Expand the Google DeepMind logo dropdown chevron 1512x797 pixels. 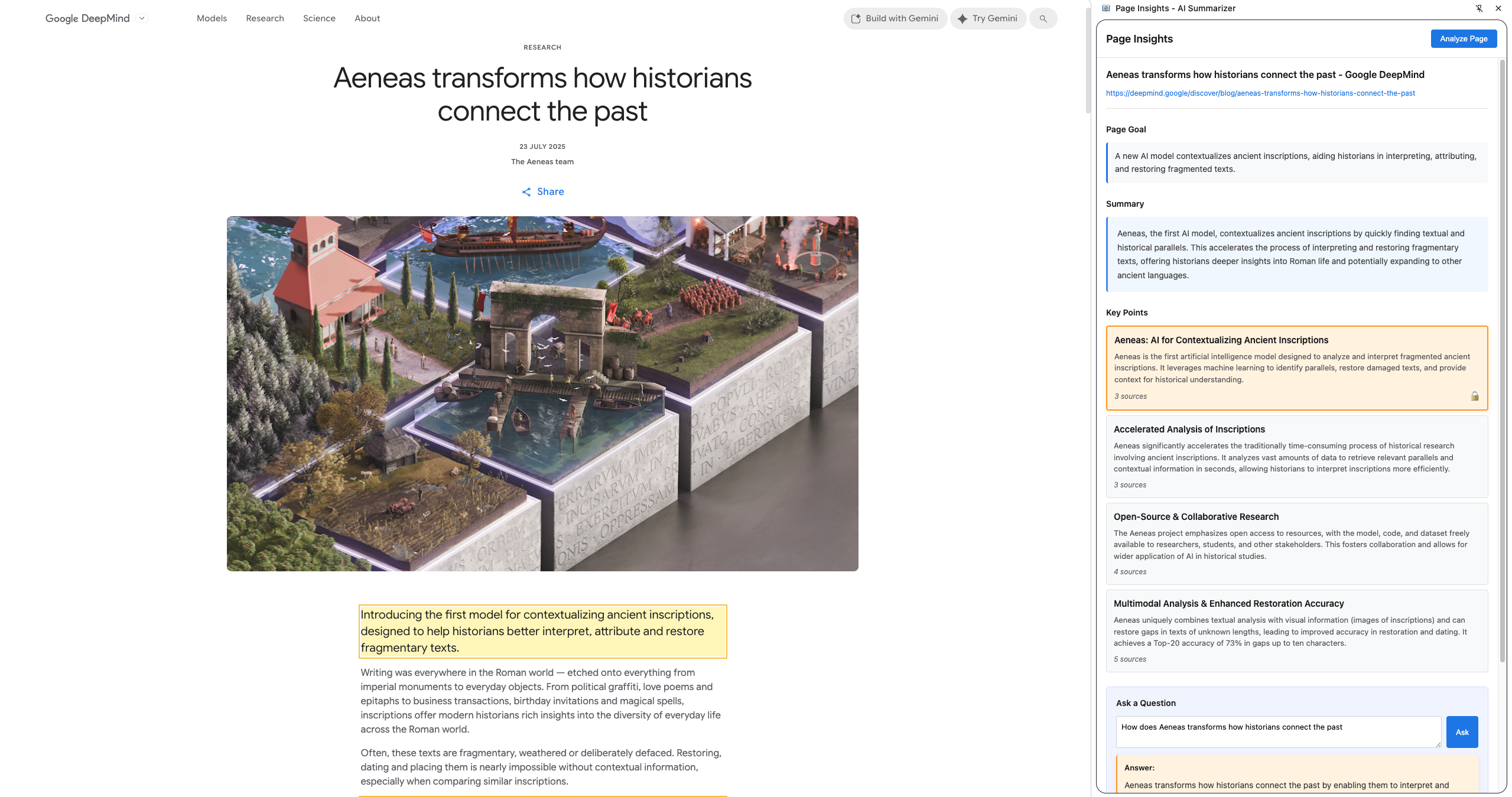(x=142, y=18)
